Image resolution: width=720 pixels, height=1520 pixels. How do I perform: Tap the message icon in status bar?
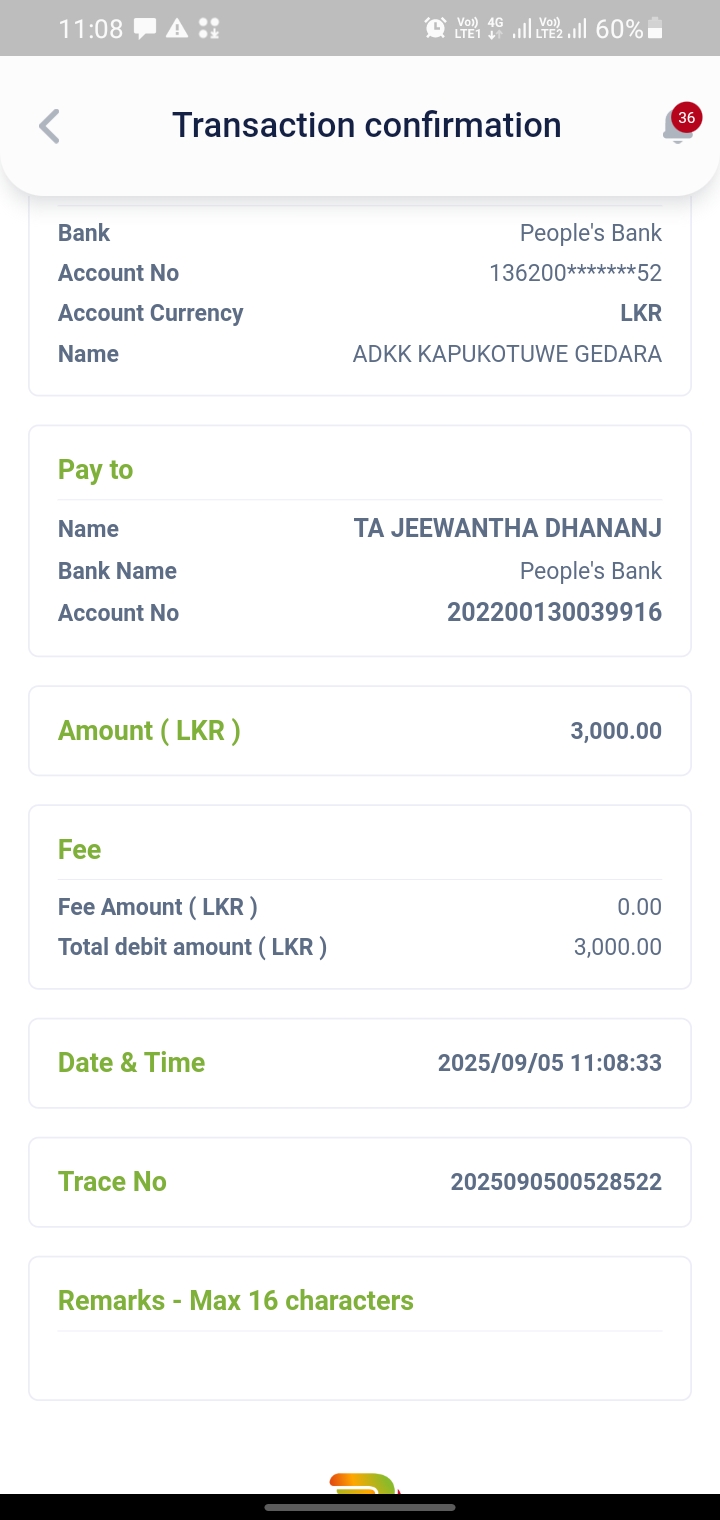pyautogui.click(x=145, y=29)
